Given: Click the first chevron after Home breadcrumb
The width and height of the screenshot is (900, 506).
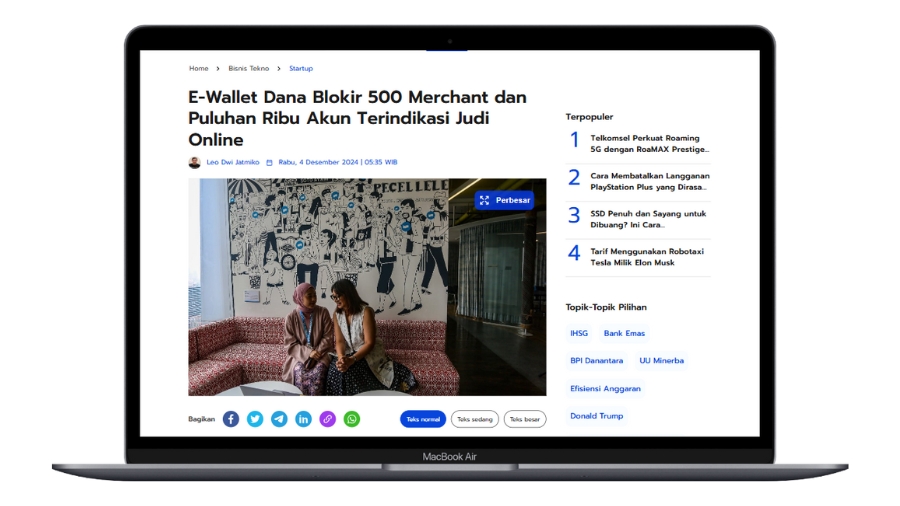Looking at the screenshot, I should [x=218, y=68].
